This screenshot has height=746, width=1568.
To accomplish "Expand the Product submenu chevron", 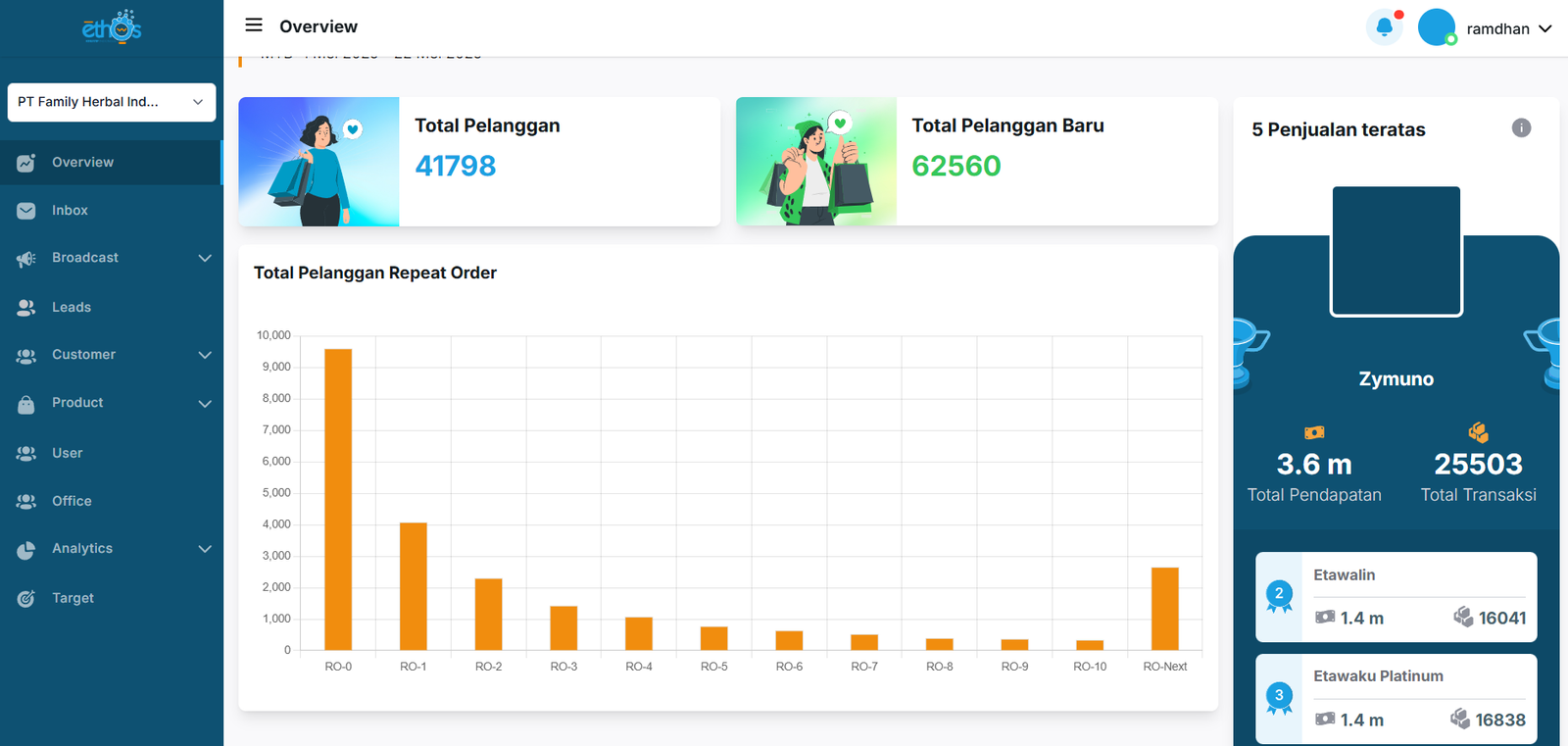I will [205, 403].
